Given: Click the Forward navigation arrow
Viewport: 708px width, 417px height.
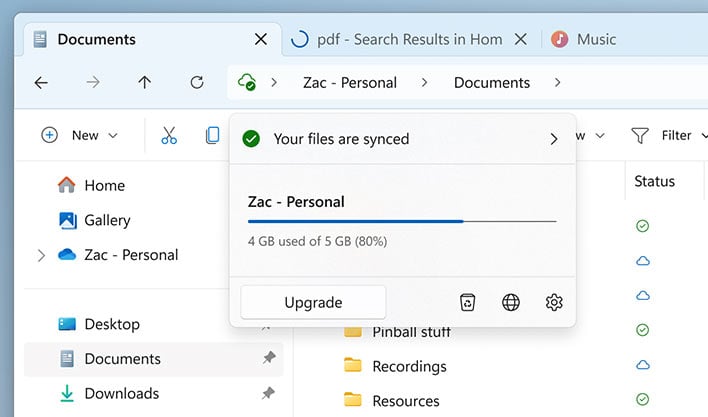Looking at the screenshot, I should click(93, 83).
